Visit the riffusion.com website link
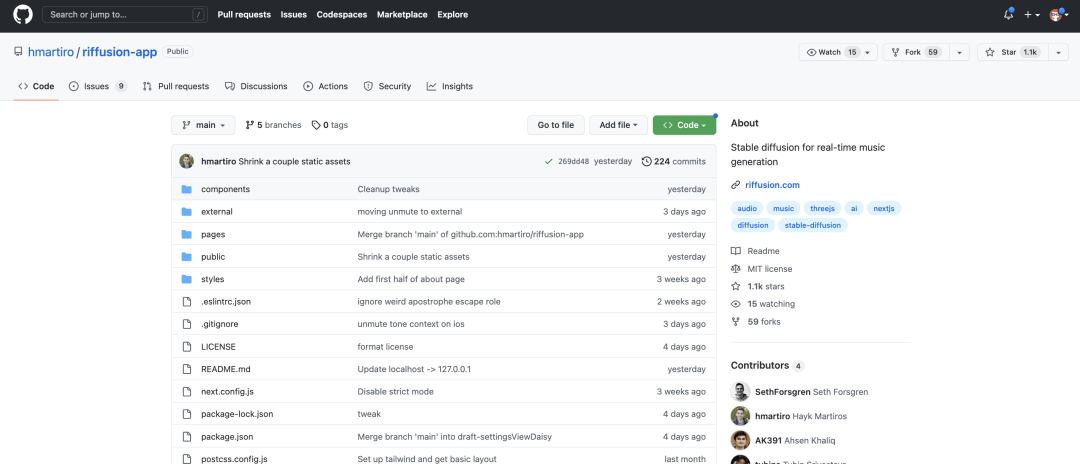 point(772,184)
